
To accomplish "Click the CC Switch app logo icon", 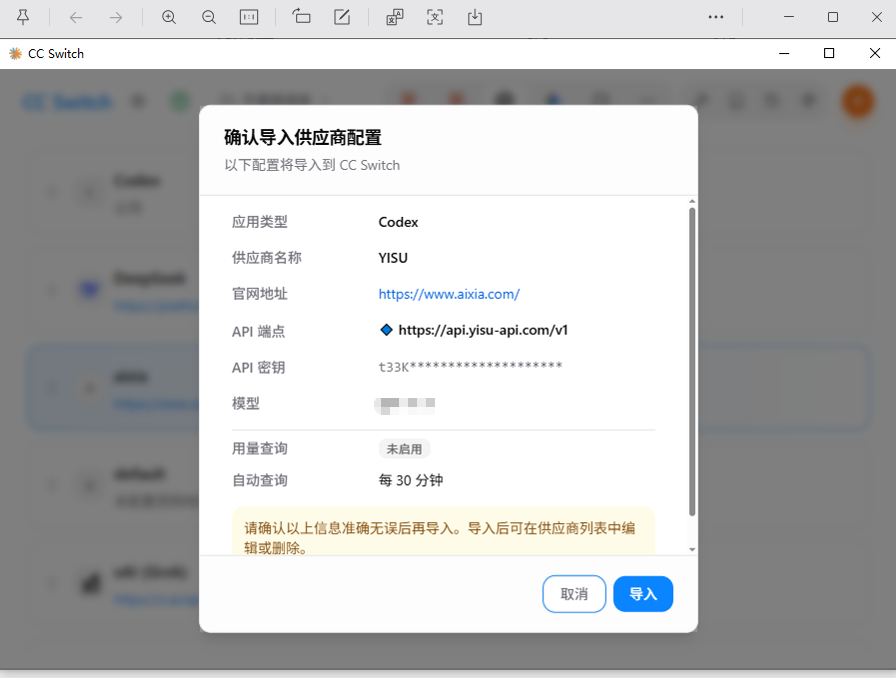I will coord(15,54).
